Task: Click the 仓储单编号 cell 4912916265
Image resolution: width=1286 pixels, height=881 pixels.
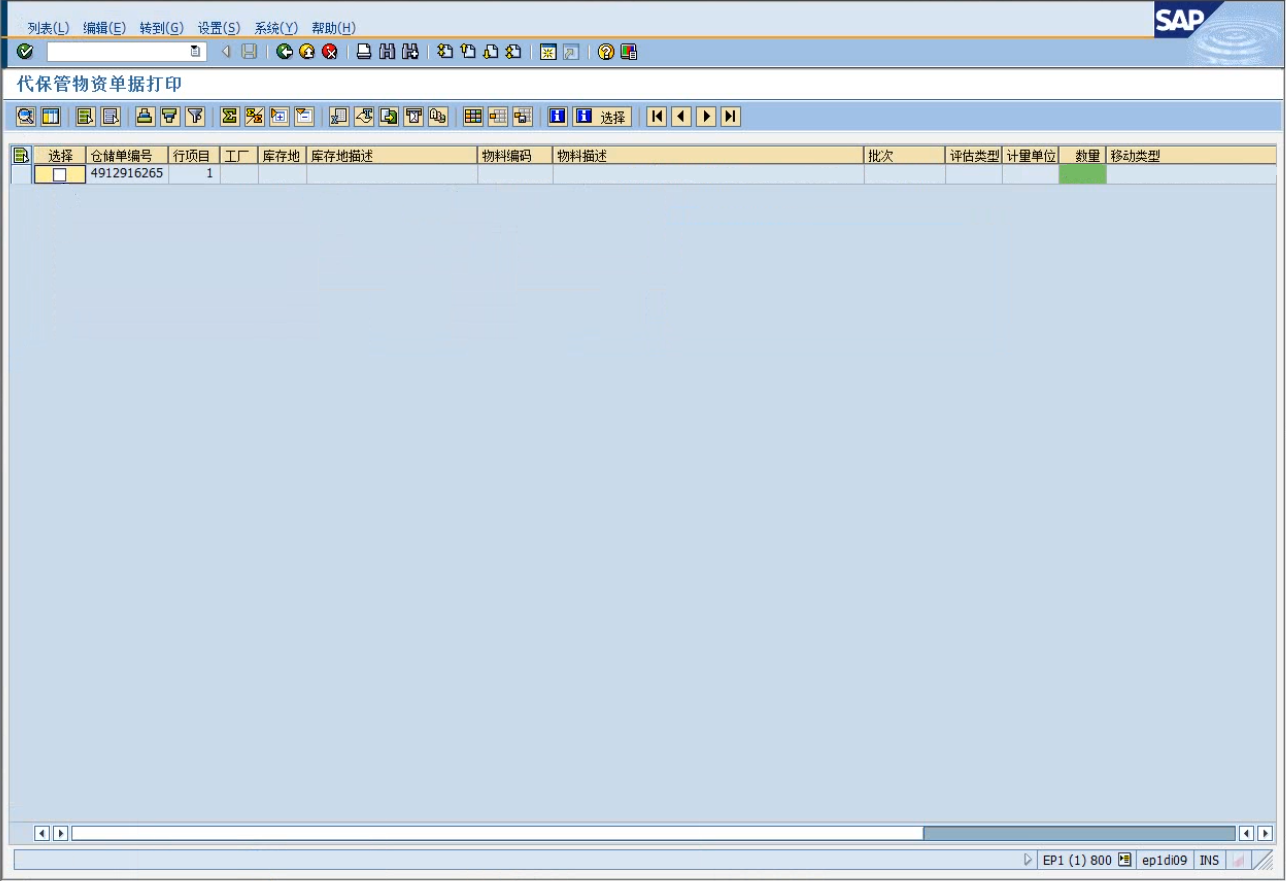Action: (127, 174)
